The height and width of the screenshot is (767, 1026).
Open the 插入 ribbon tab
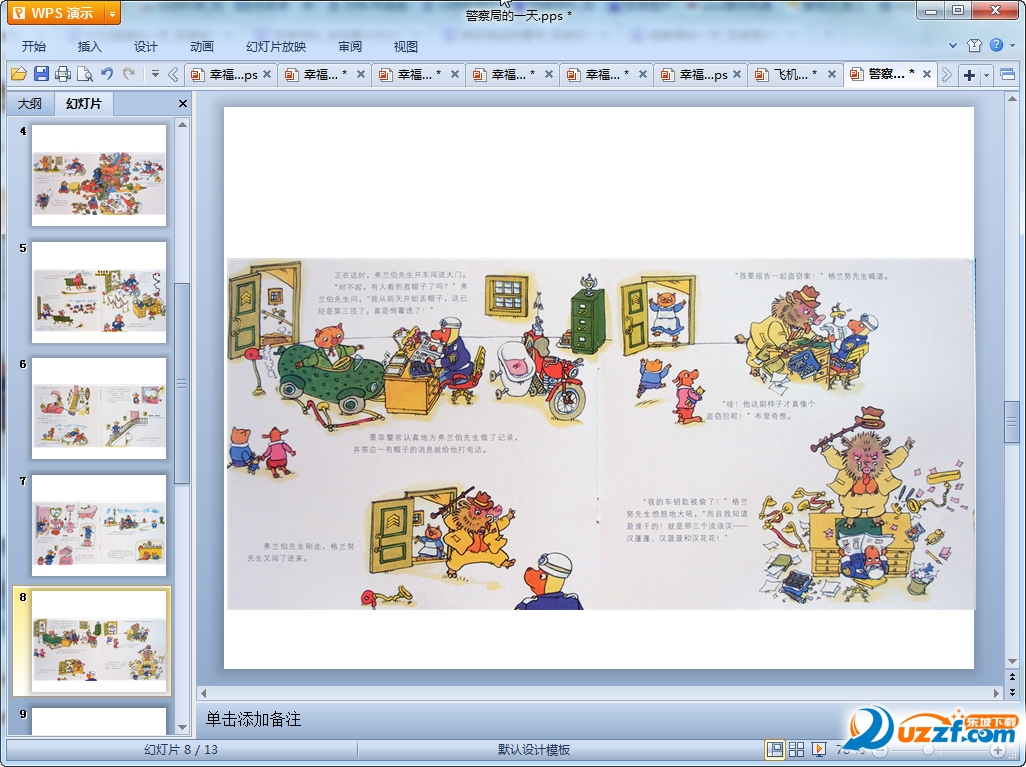(90, 46)
